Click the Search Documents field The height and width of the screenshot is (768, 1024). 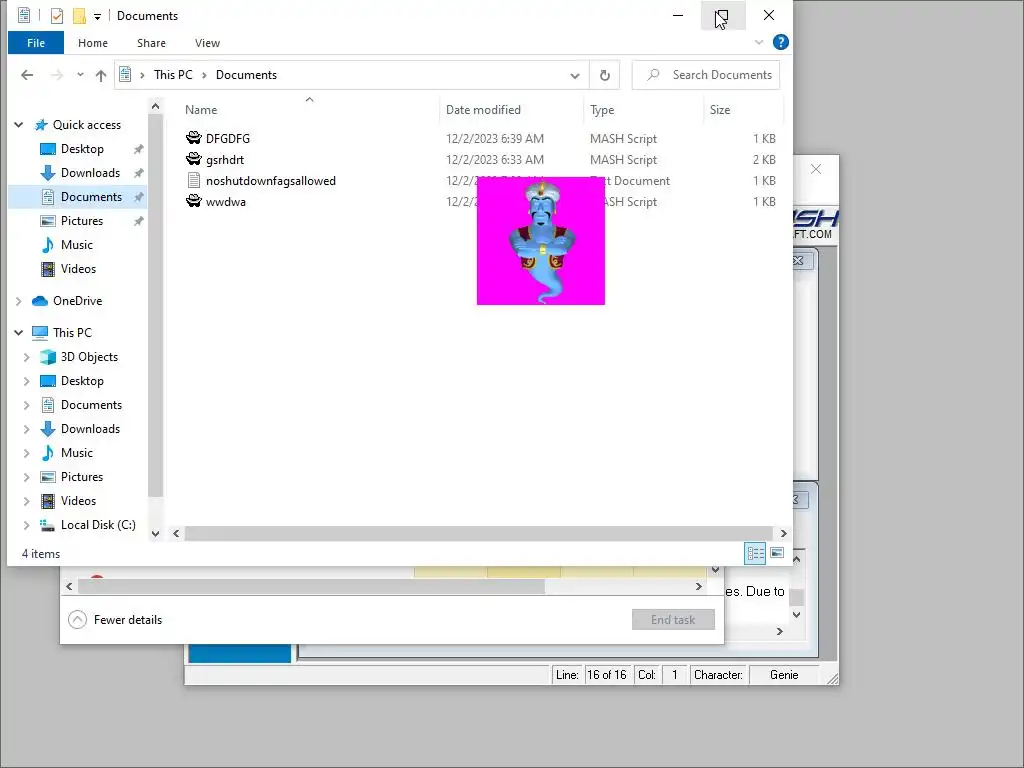coord(706,75)
